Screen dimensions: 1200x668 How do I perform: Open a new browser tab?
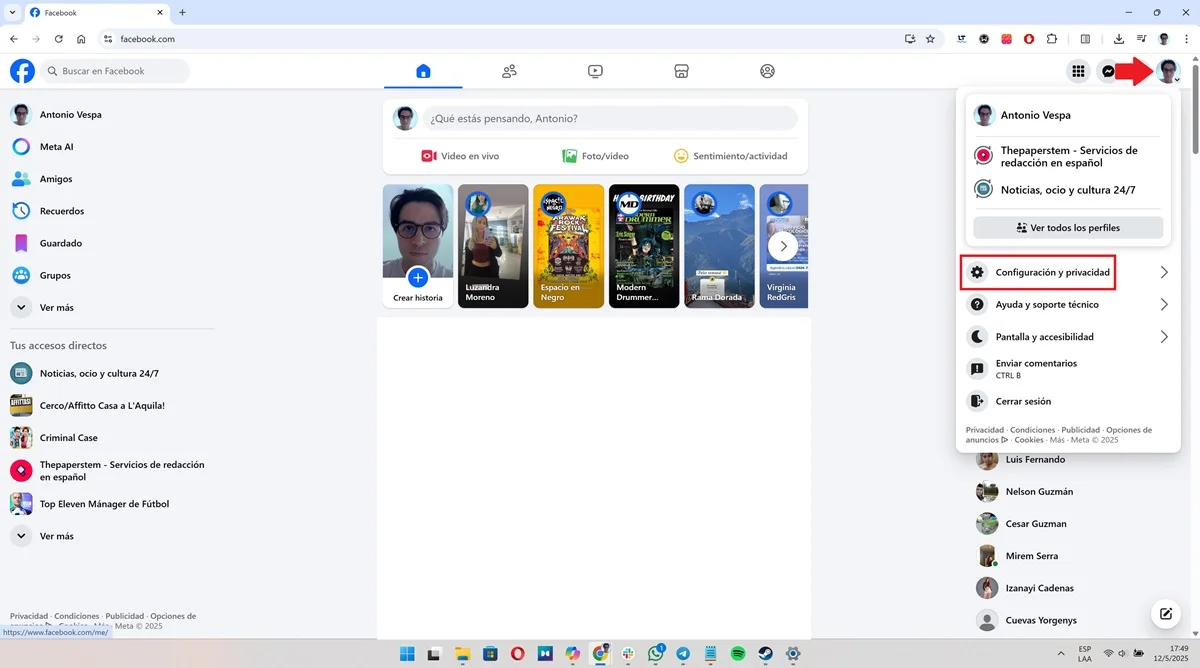182,12
